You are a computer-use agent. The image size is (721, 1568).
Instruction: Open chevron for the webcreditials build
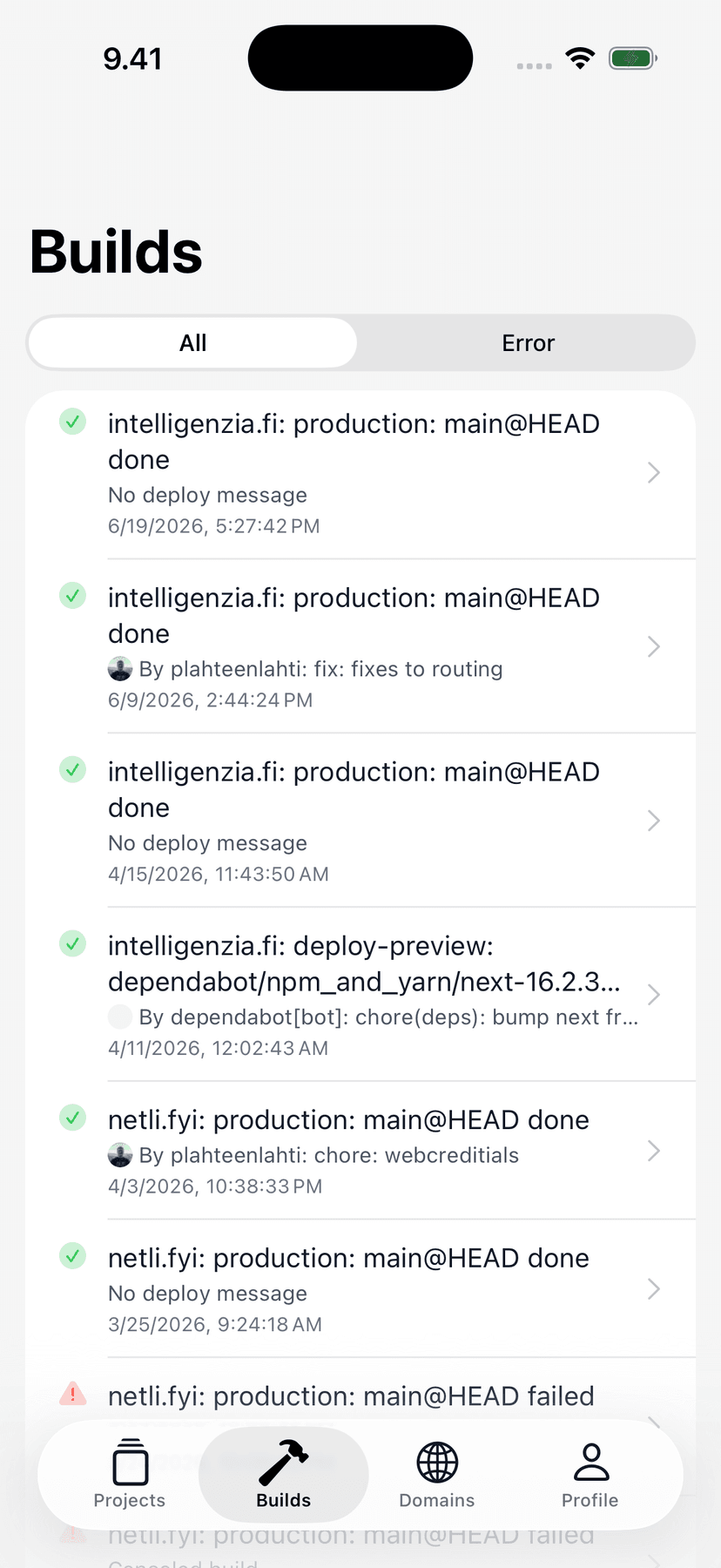654,1151
